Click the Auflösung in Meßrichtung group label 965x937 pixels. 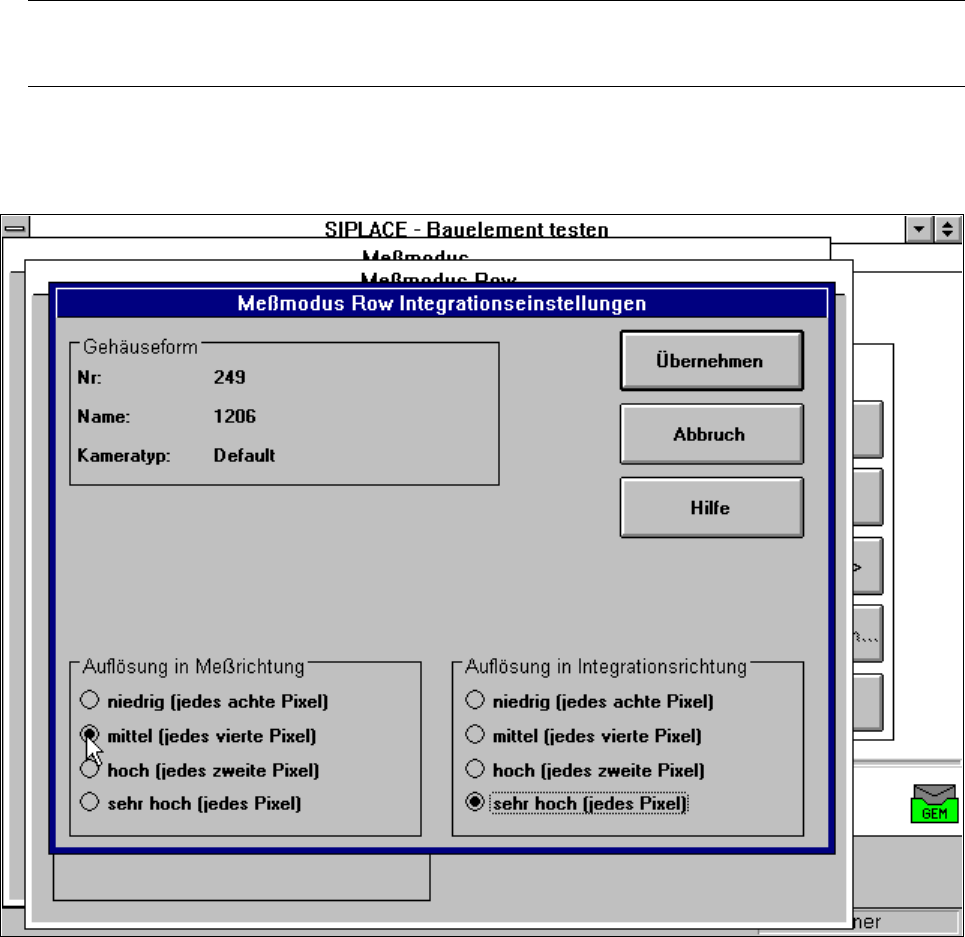[x=193, y=667]
